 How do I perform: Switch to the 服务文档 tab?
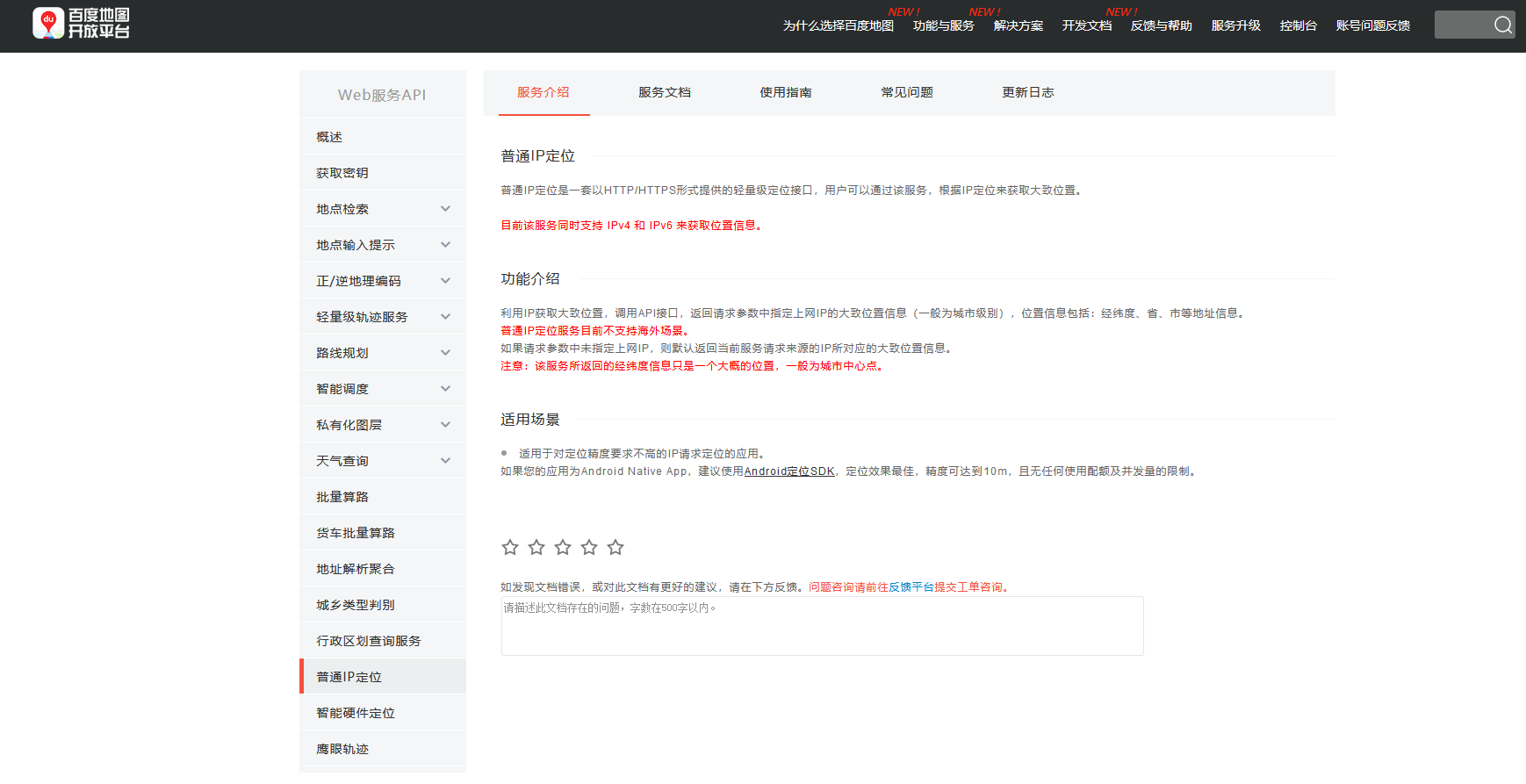(665, 92)
